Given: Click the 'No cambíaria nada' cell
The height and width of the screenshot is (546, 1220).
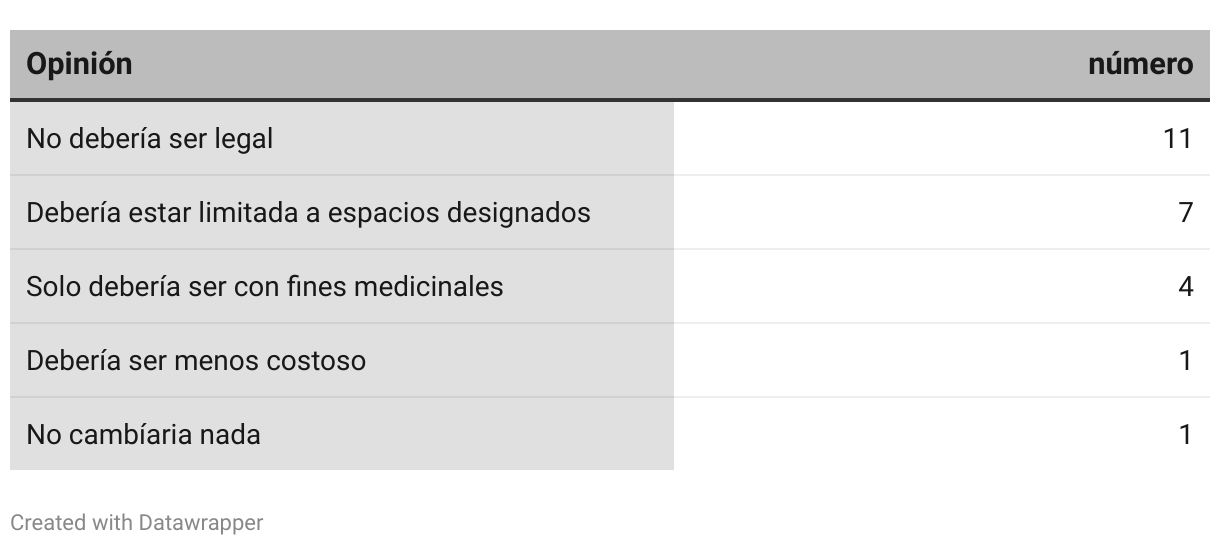Looking at the screenshot, I should click(143, 434).
